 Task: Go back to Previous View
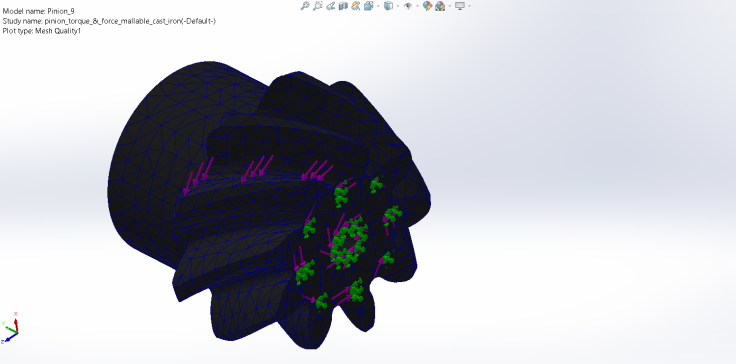(330, 6)
